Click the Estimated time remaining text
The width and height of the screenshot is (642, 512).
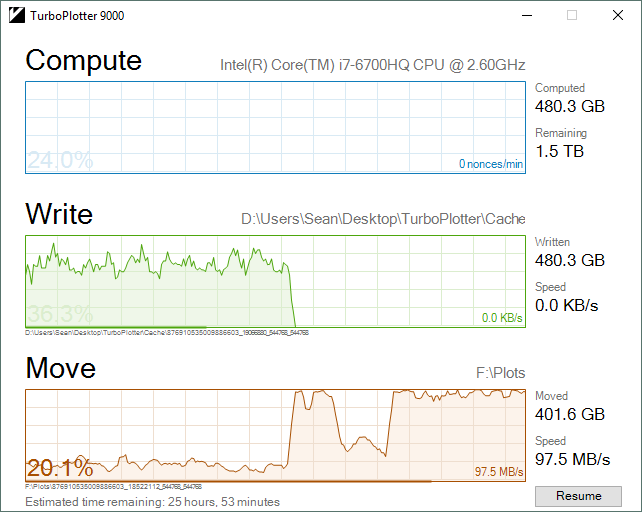[x=152, y=502]
